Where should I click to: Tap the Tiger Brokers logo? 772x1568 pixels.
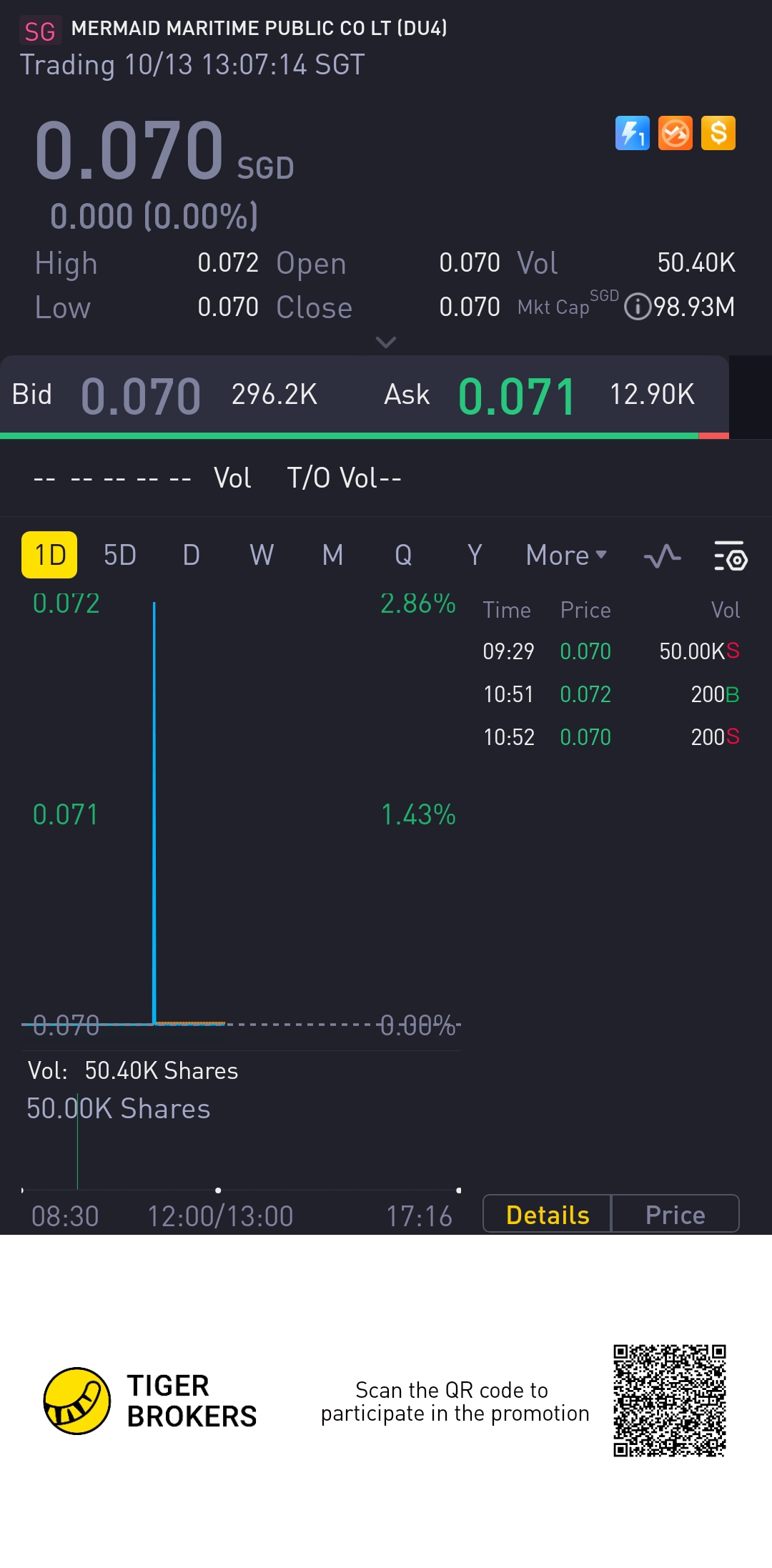(x=77, y=1401)
